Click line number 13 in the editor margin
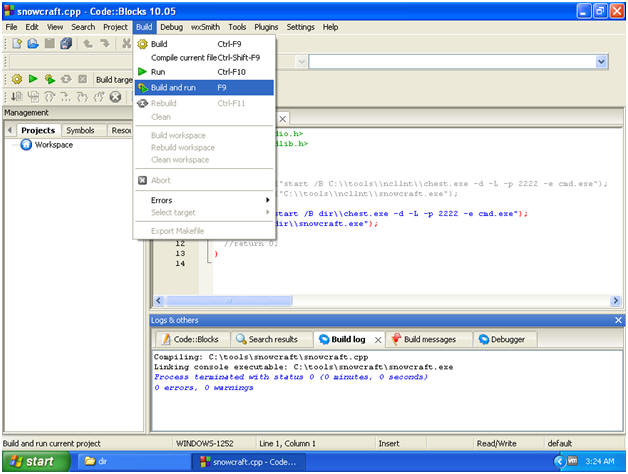The width and height of the screenshot is (628, 474). pos(180,253)
